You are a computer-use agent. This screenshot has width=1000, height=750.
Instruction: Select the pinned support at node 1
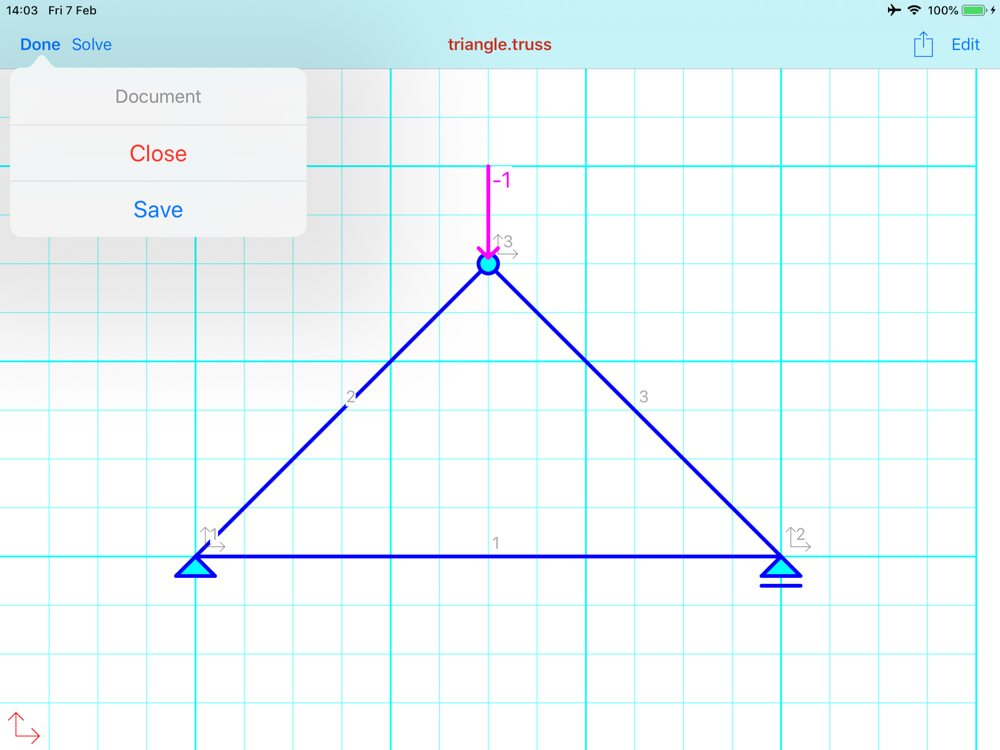click(x=195, y=567)
